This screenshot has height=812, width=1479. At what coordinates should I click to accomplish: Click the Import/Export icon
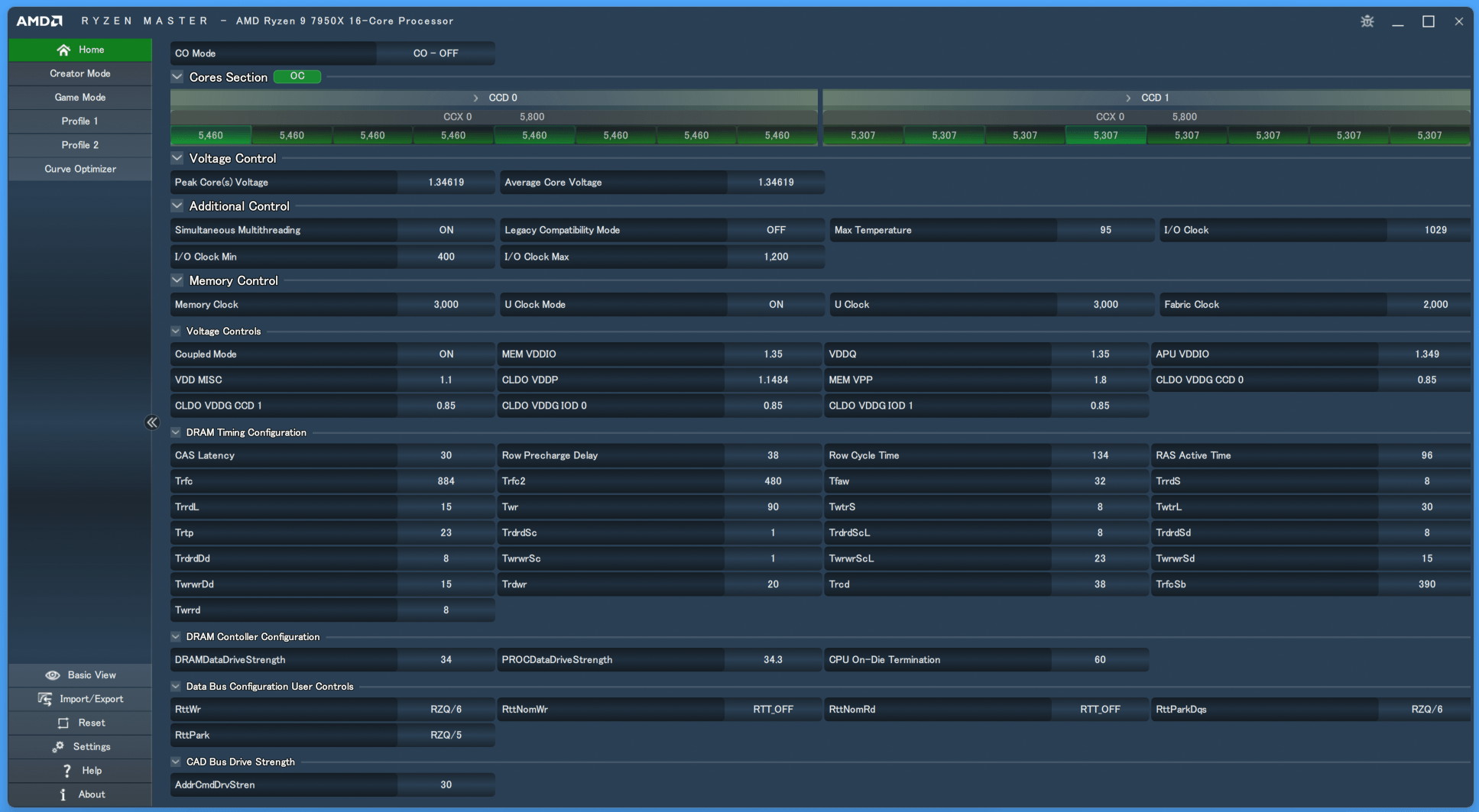click(x=45, y=699)
